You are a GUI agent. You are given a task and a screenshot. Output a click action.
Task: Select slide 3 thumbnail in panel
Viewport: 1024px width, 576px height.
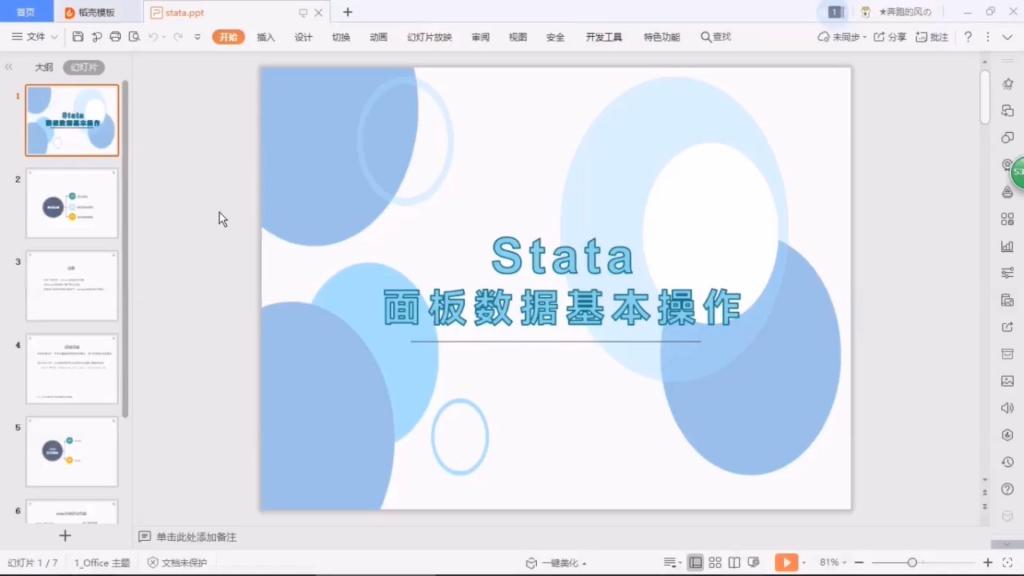pyautogui.click(x=72, y=286)
